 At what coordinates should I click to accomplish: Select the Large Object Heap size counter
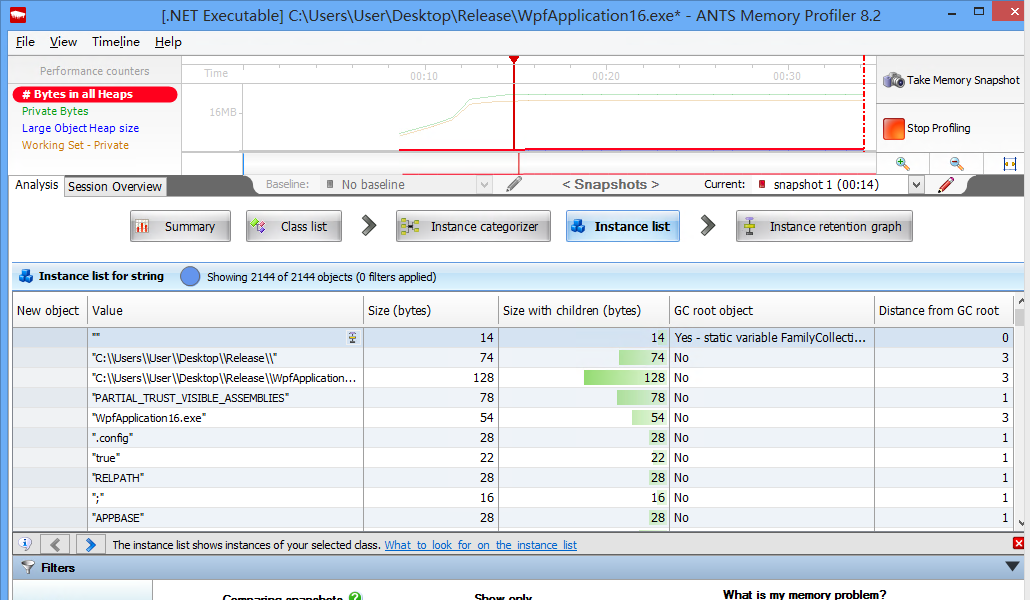tap(80, 128)
